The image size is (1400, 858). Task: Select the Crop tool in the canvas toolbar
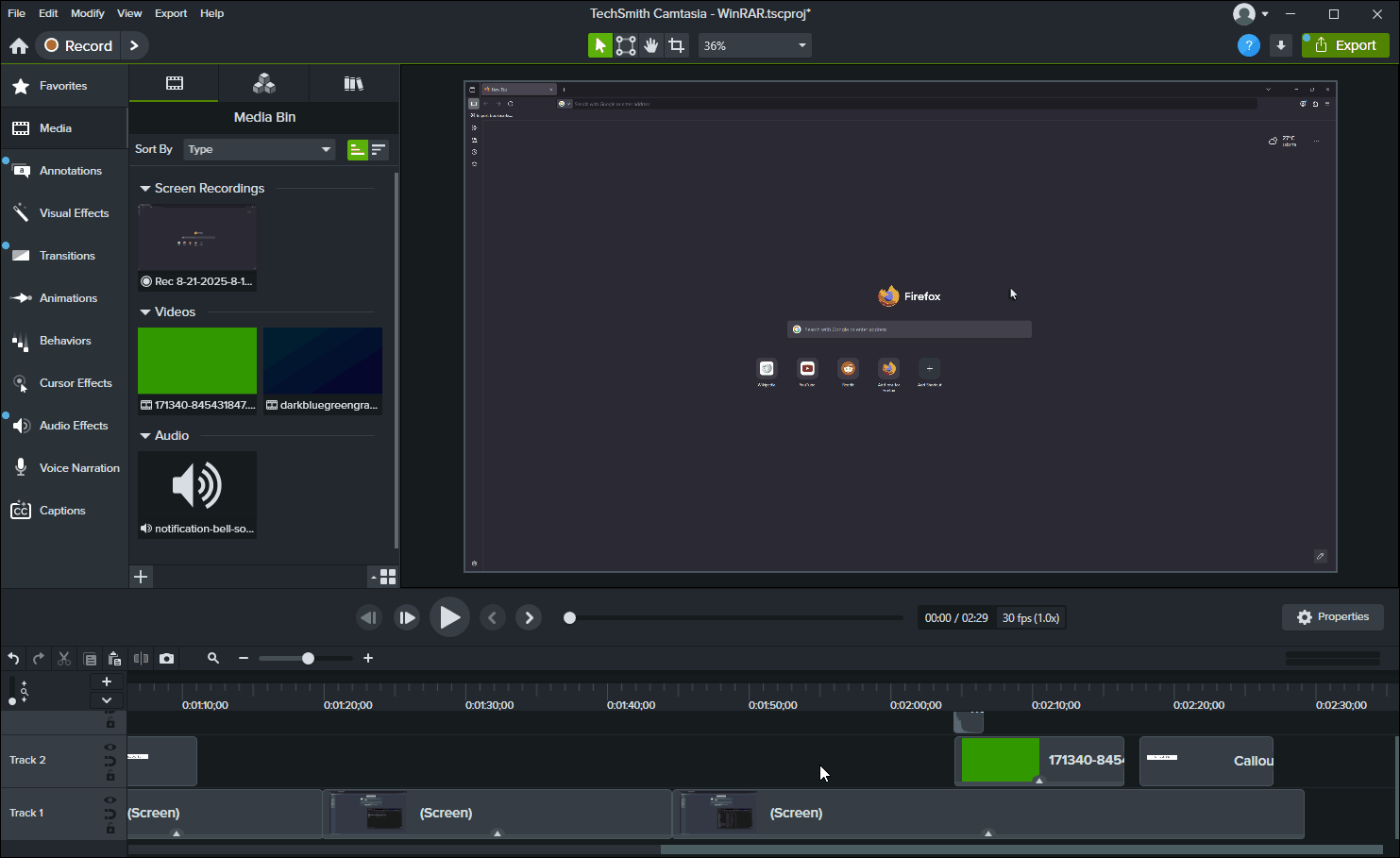[676, 44]
